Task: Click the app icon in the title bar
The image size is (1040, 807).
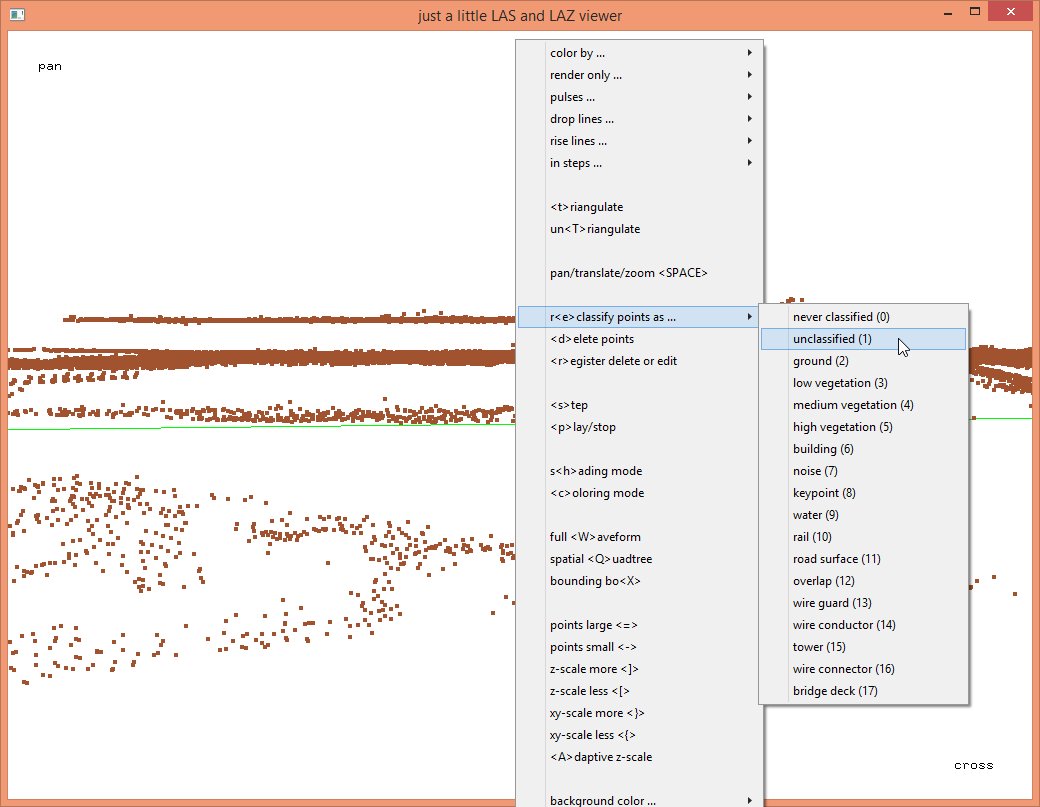Action: (17, 15)
